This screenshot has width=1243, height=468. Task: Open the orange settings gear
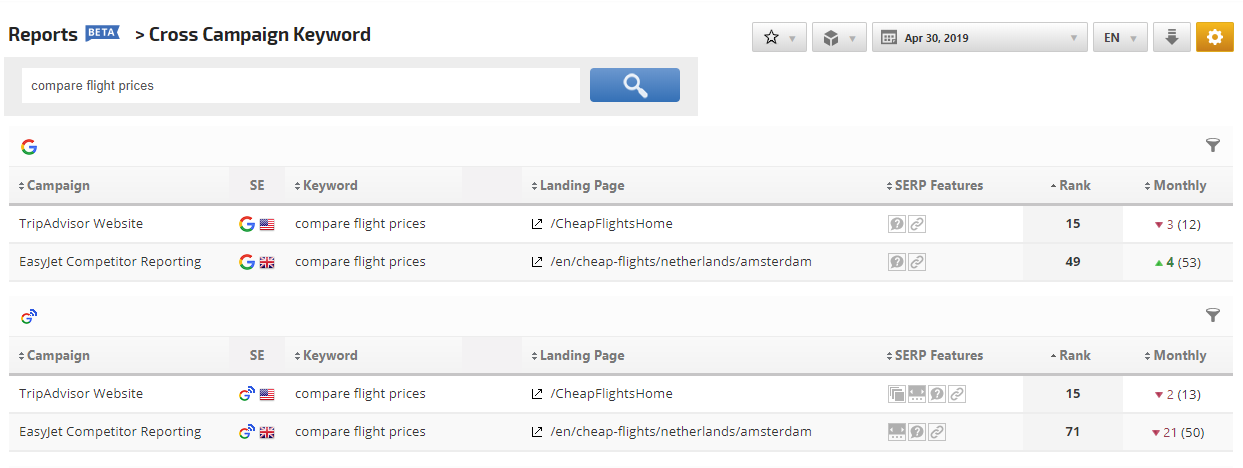pyautogui.click(x=1214, y=38)
